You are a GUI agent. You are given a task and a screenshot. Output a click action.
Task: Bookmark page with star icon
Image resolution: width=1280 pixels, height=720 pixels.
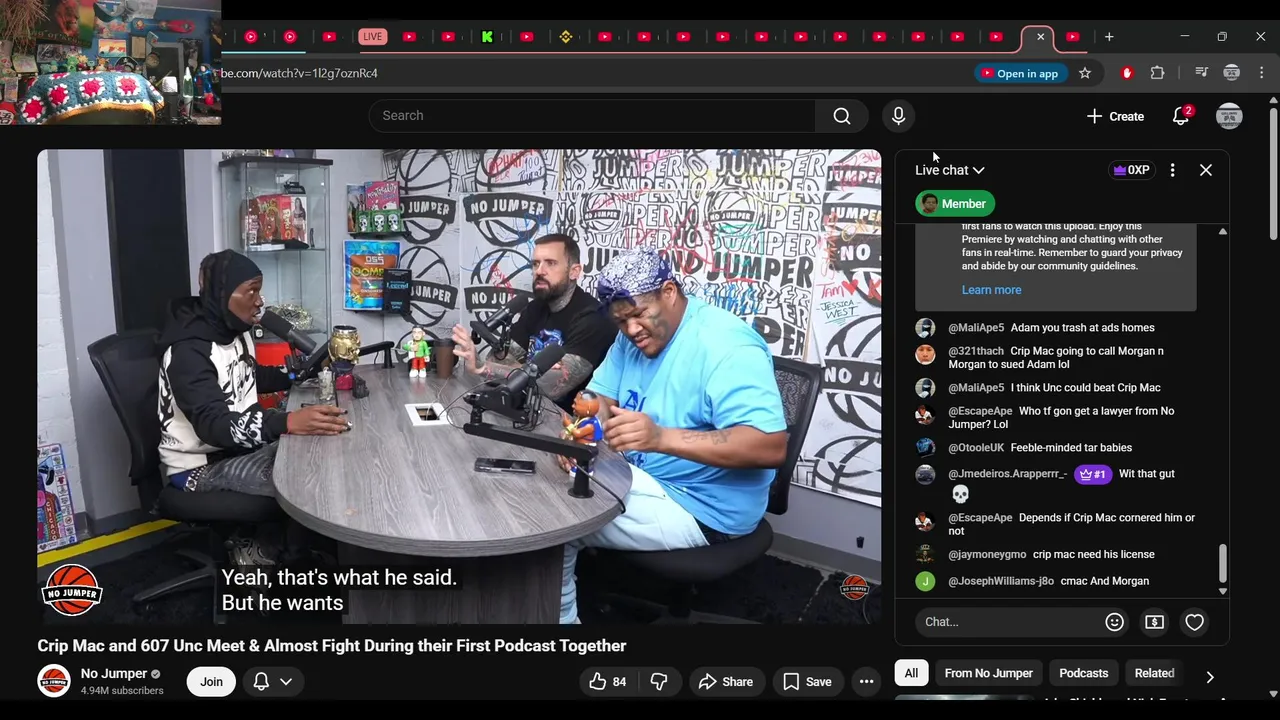pos(1085,73)
